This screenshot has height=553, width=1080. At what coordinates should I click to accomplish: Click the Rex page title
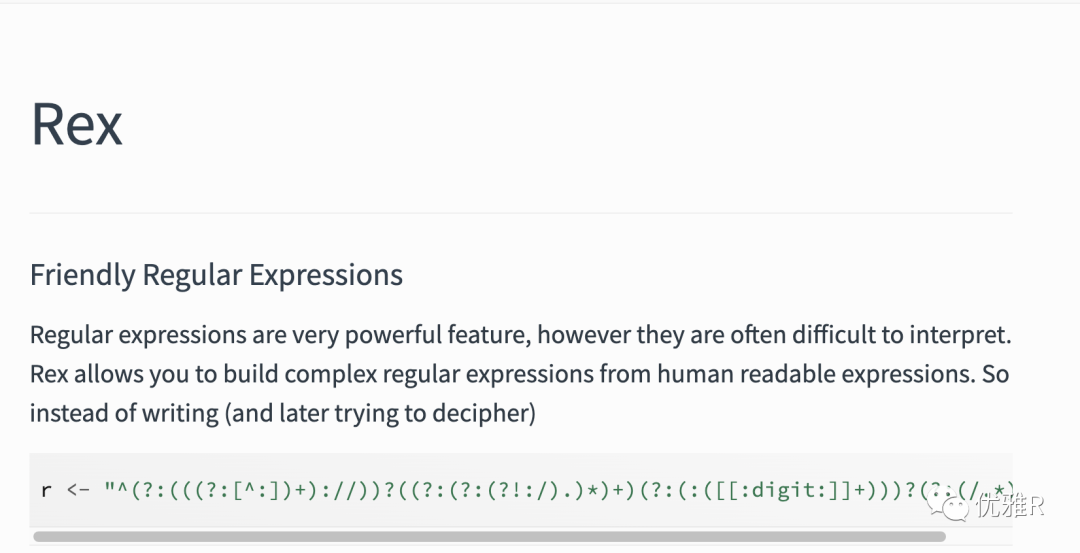point(76,124)
